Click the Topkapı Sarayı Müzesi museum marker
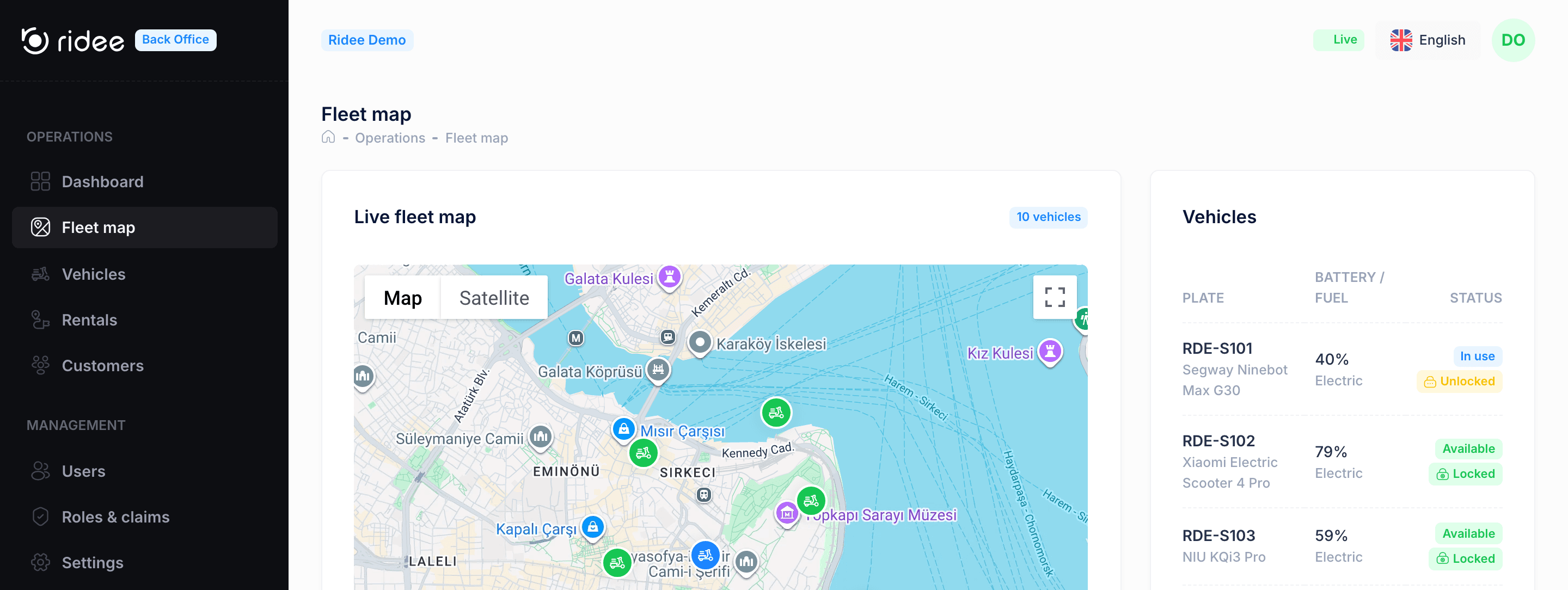1568x590 pixels. click(x=786, y=513)
